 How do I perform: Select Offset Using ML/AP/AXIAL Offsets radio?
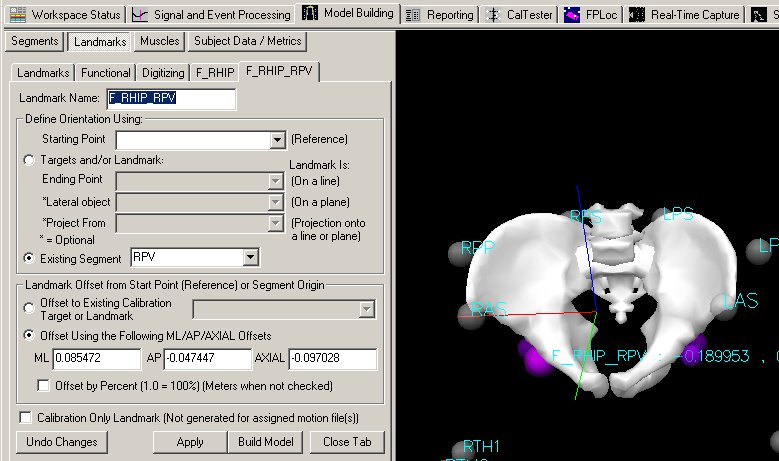tap(29, 335)
